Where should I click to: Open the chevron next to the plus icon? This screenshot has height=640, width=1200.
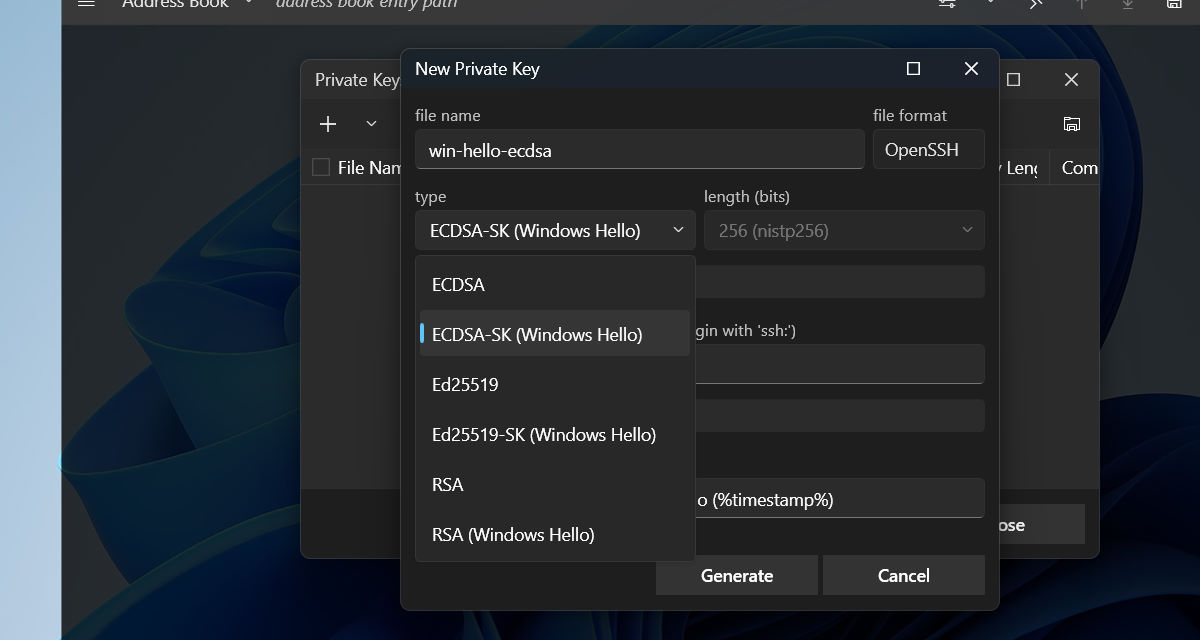(x=371, y=124)
